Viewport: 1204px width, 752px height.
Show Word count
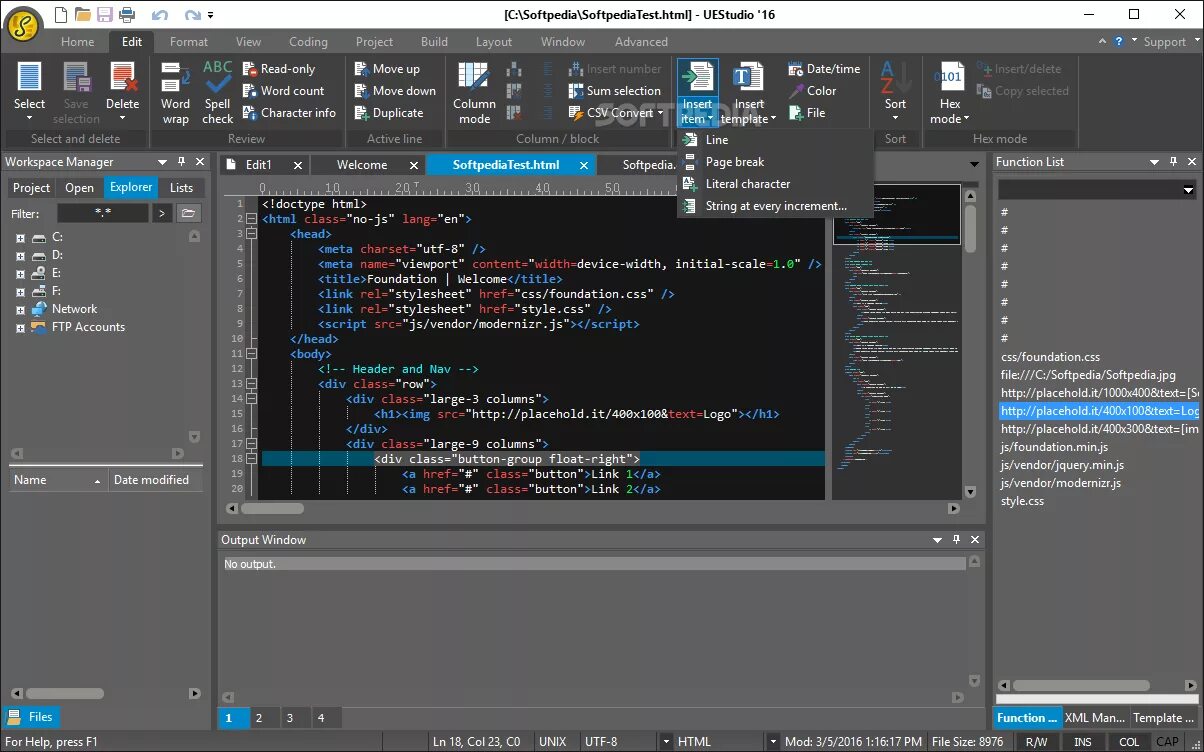(283, 91)
